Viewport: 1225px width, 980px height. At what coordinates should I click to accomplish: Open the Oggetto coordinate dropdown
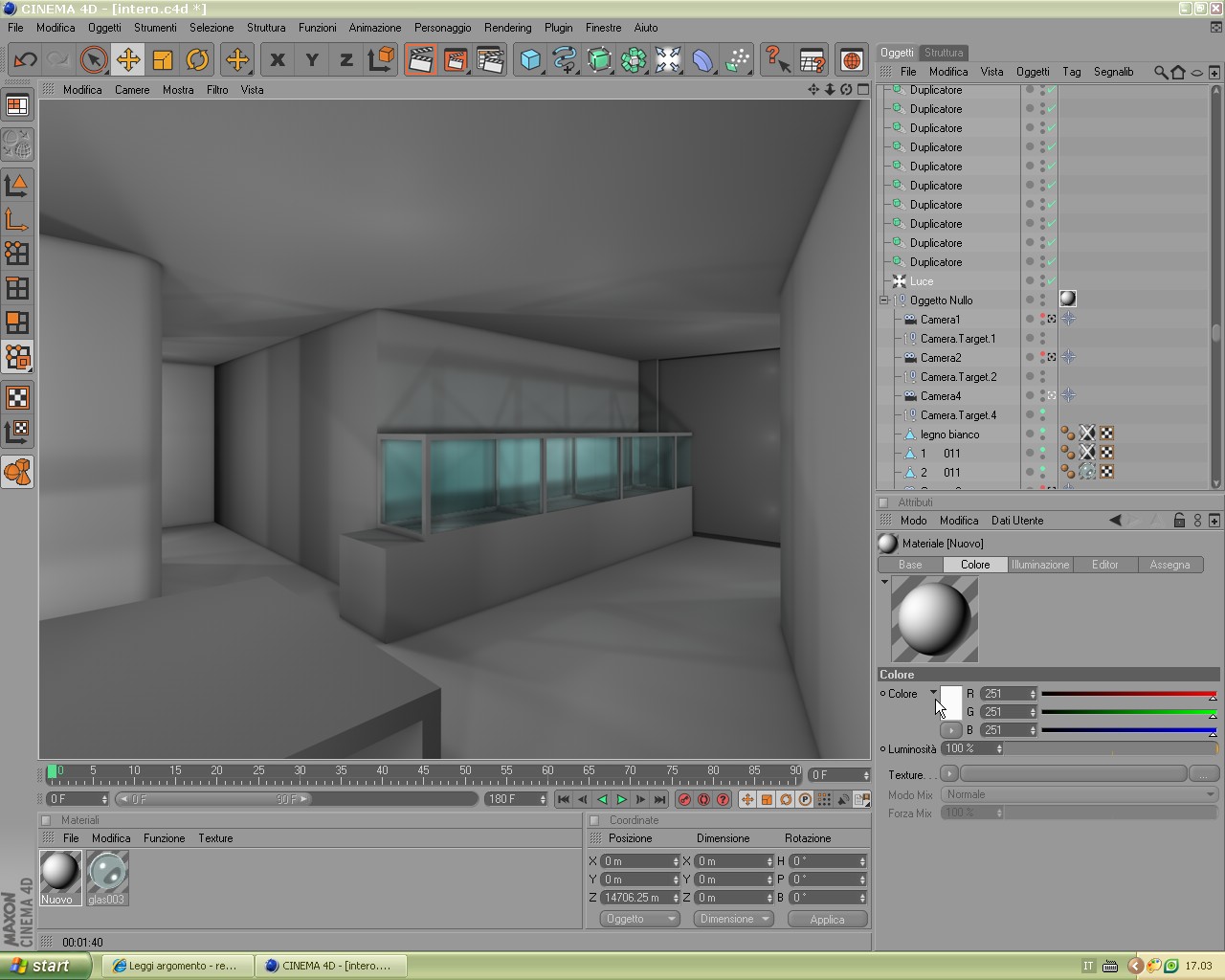[639, 919]
